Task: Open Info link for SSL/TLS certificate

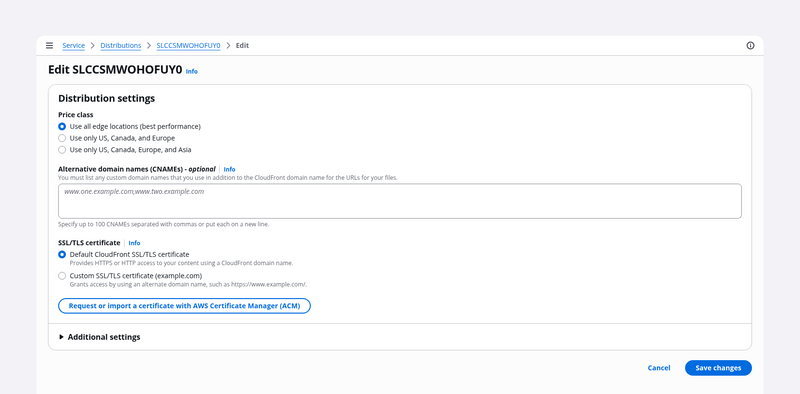Action: [134, 243]
